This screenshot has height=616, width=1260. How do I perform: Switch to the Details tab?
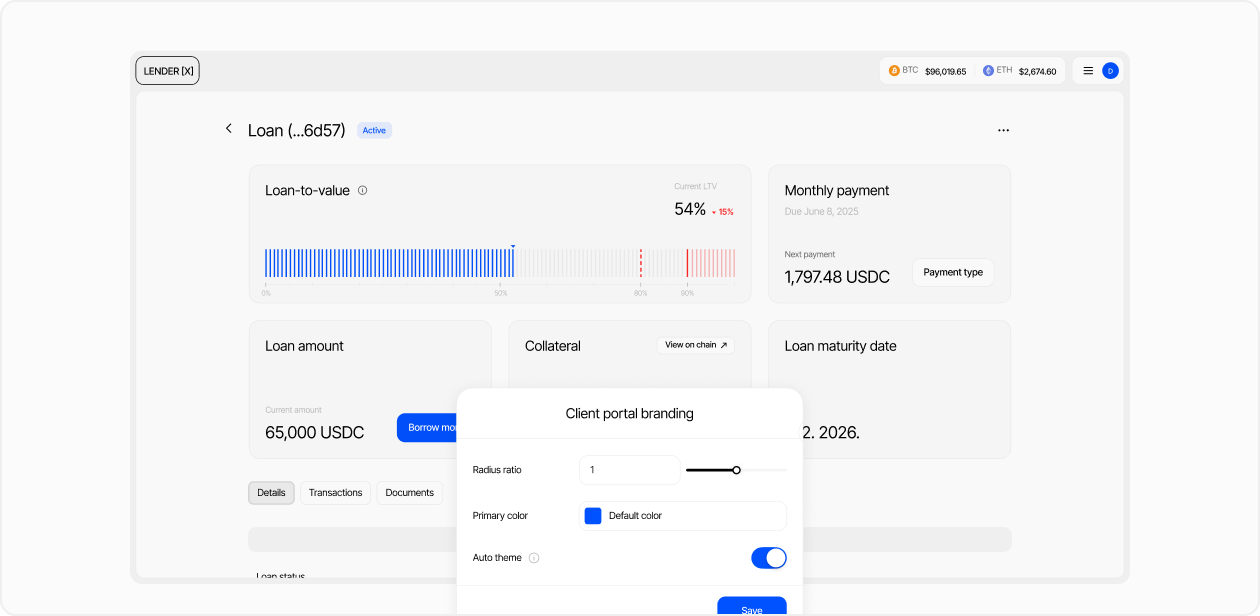[271, 493]
